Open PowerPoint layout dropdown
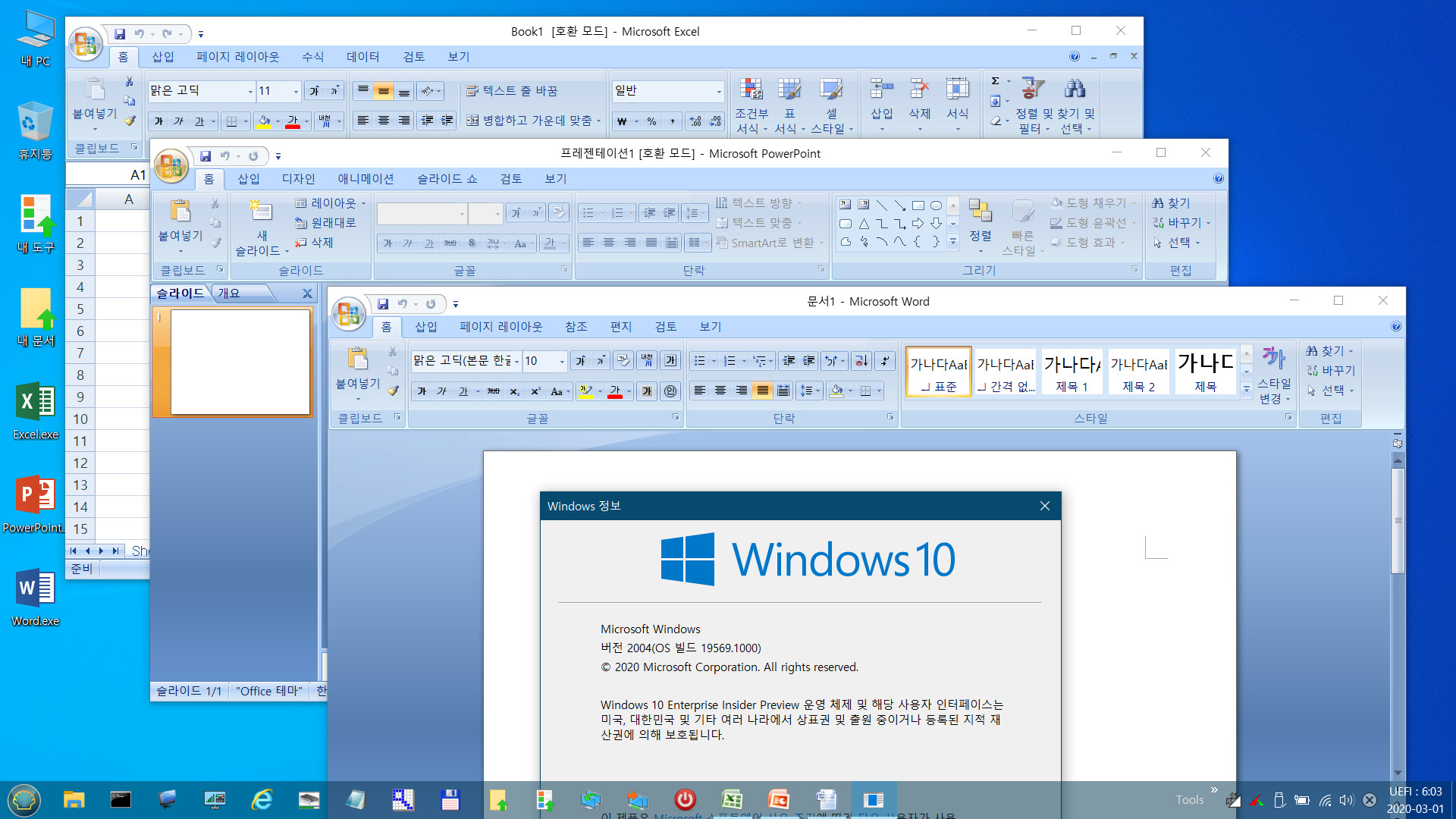1456x819 pixels. point(331,203)
